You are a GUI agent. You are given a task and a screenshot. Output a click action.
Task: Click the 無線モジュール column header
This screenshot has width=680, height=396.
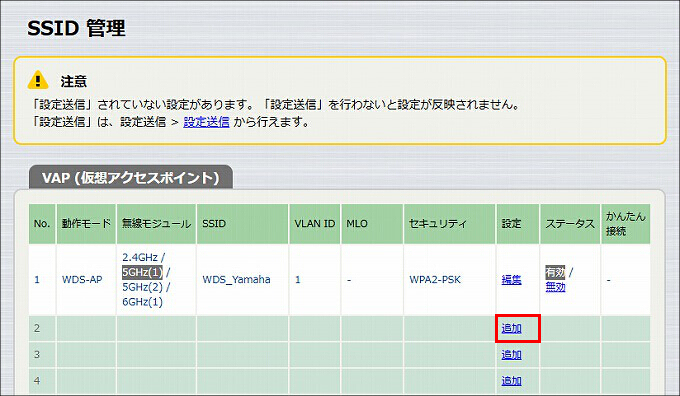pos(156,224)
